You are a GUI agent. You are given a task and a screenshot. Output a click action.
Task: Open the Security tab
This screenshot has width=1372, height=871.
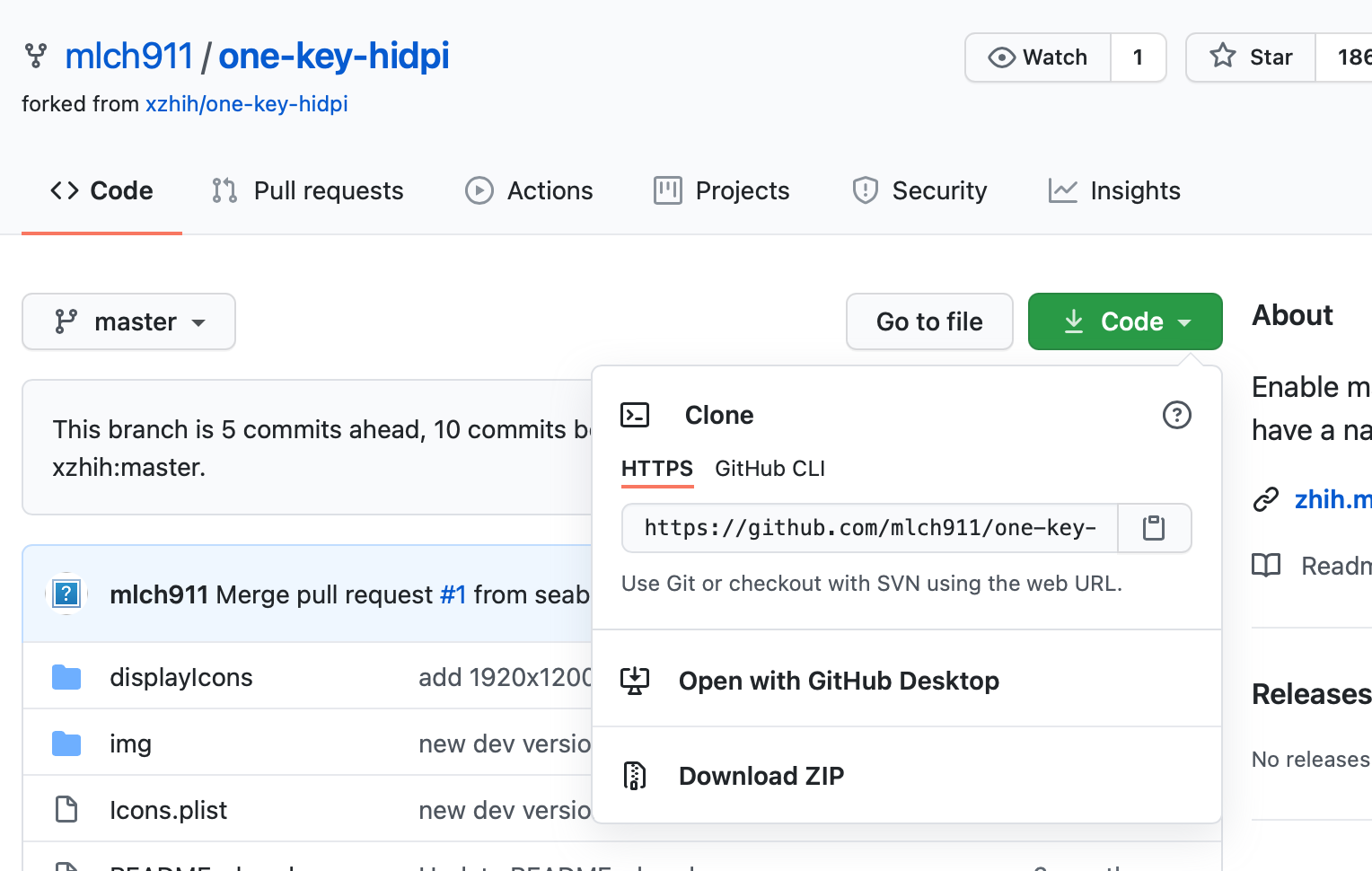(919, 190)
